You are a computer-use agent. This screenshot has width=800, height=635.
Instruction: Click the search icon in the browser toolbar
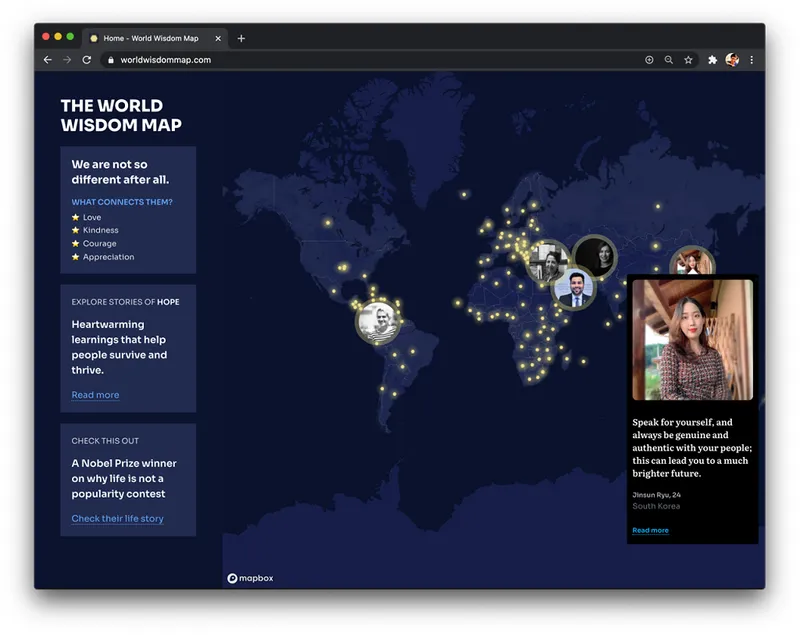tap(668, 59)
